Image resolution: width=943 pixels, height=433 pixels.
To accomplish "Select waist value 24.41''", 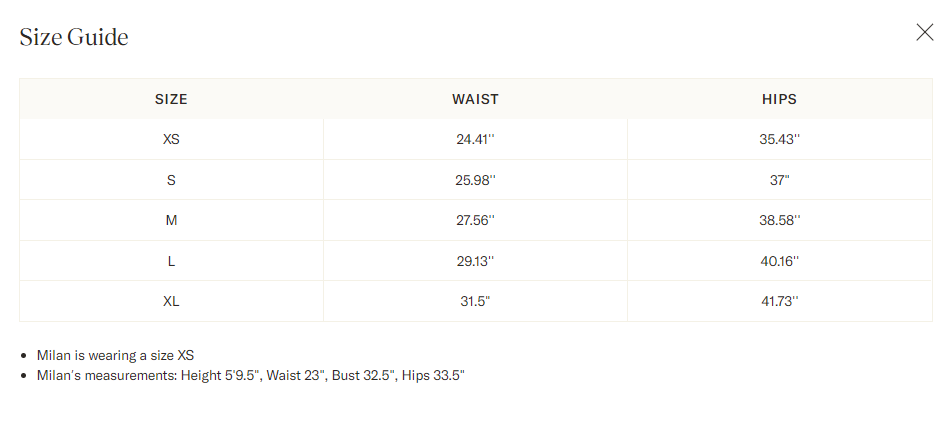I will pos(476,140).
